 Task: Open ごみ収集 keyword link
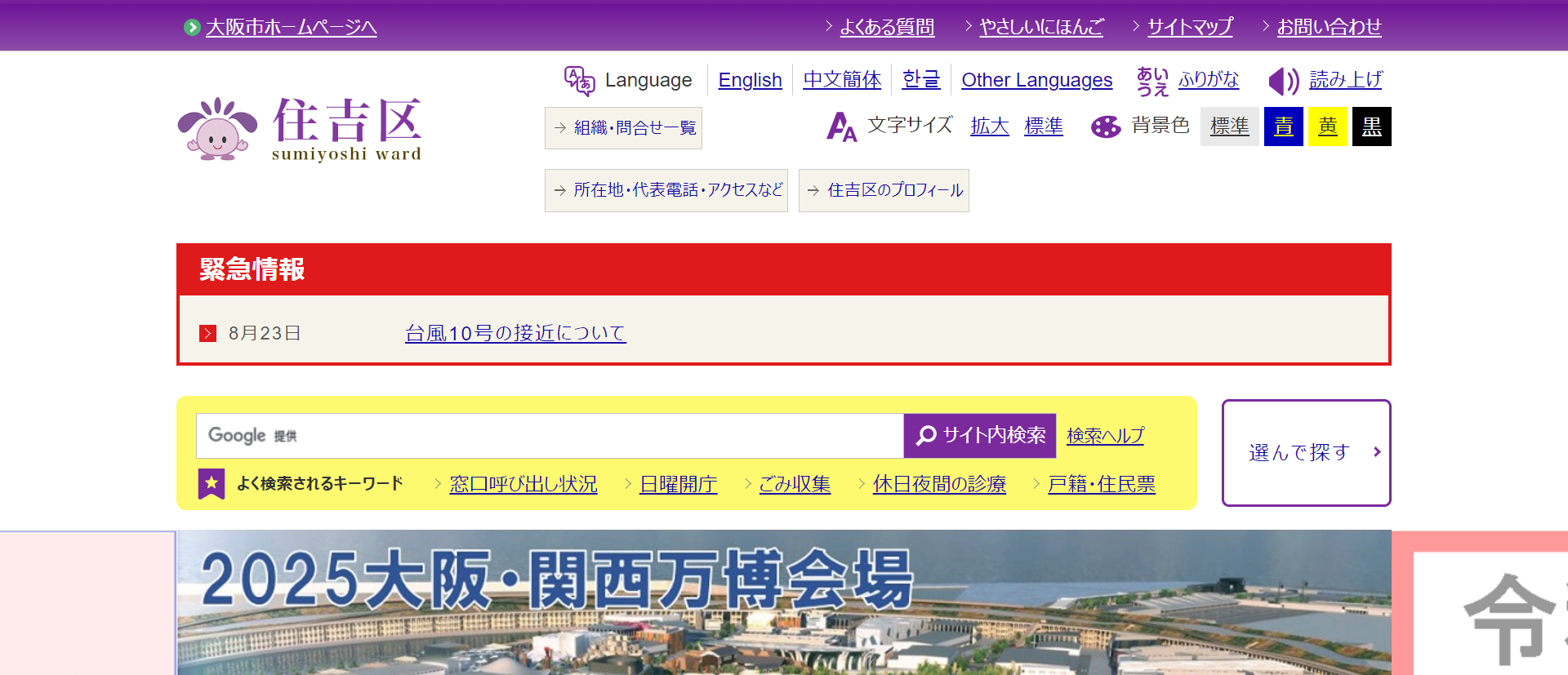(795, 484)
